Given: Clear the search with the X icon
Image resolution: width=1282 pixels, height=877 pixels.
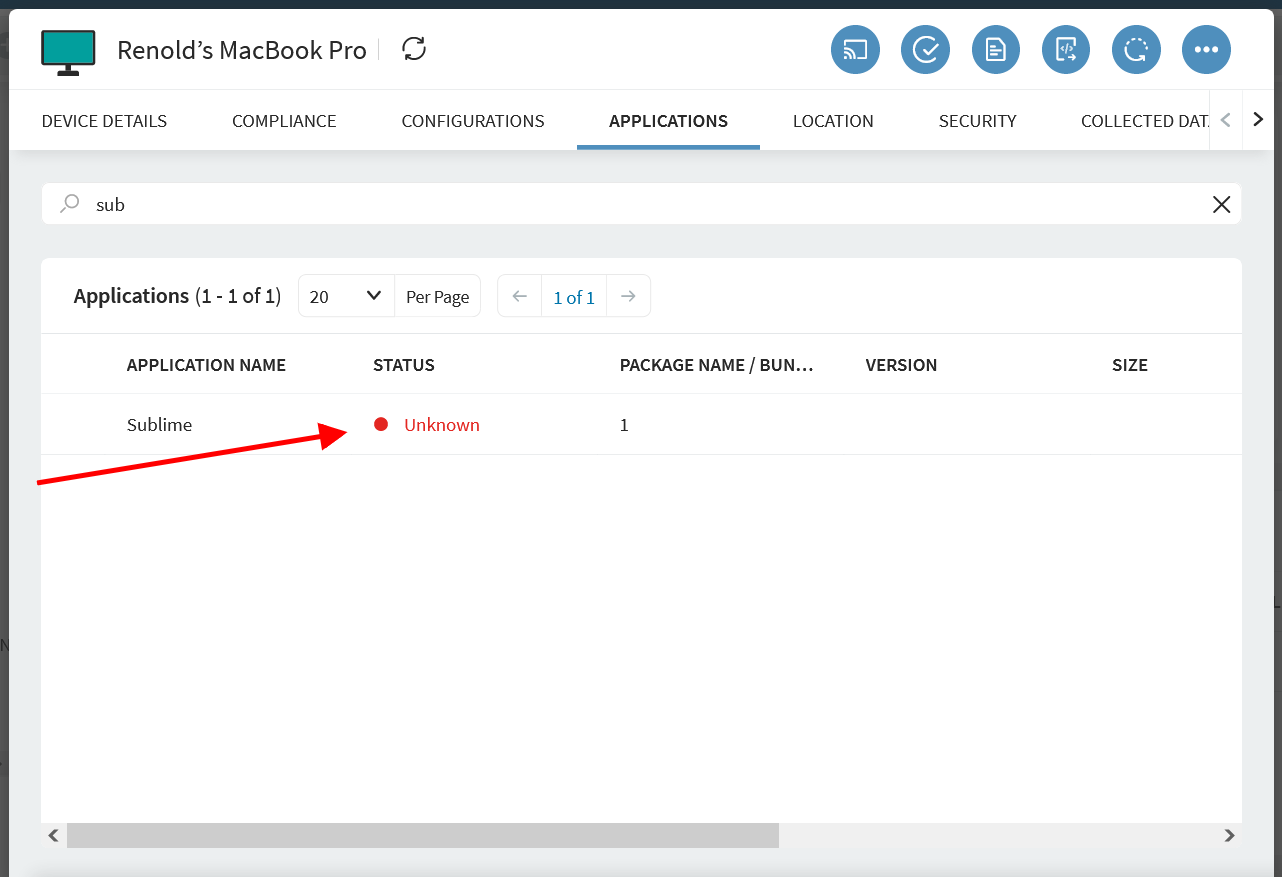Looking at the screenshot, I should 1221,204.
